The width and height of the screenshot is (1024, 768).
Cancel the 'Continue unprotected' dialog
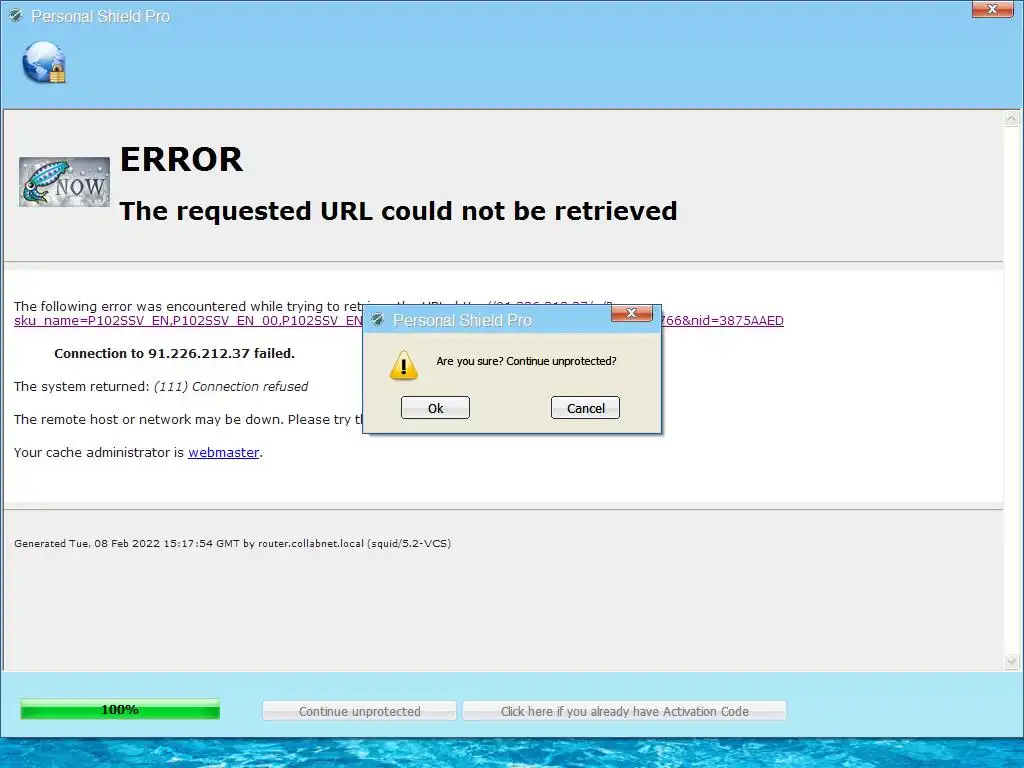[x=585, y=408]
